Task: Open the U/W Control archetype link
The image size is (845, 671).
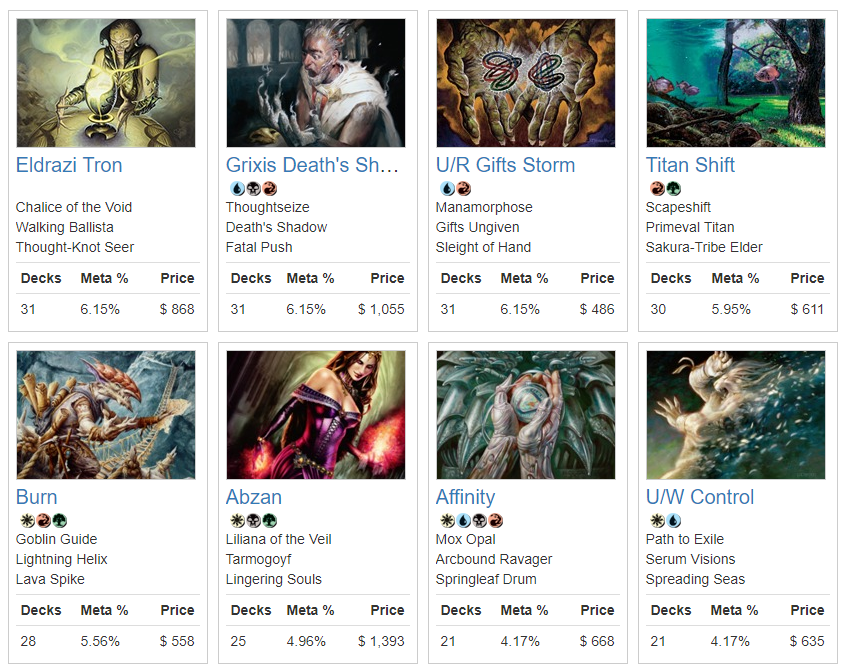Action: coord(700,497)
